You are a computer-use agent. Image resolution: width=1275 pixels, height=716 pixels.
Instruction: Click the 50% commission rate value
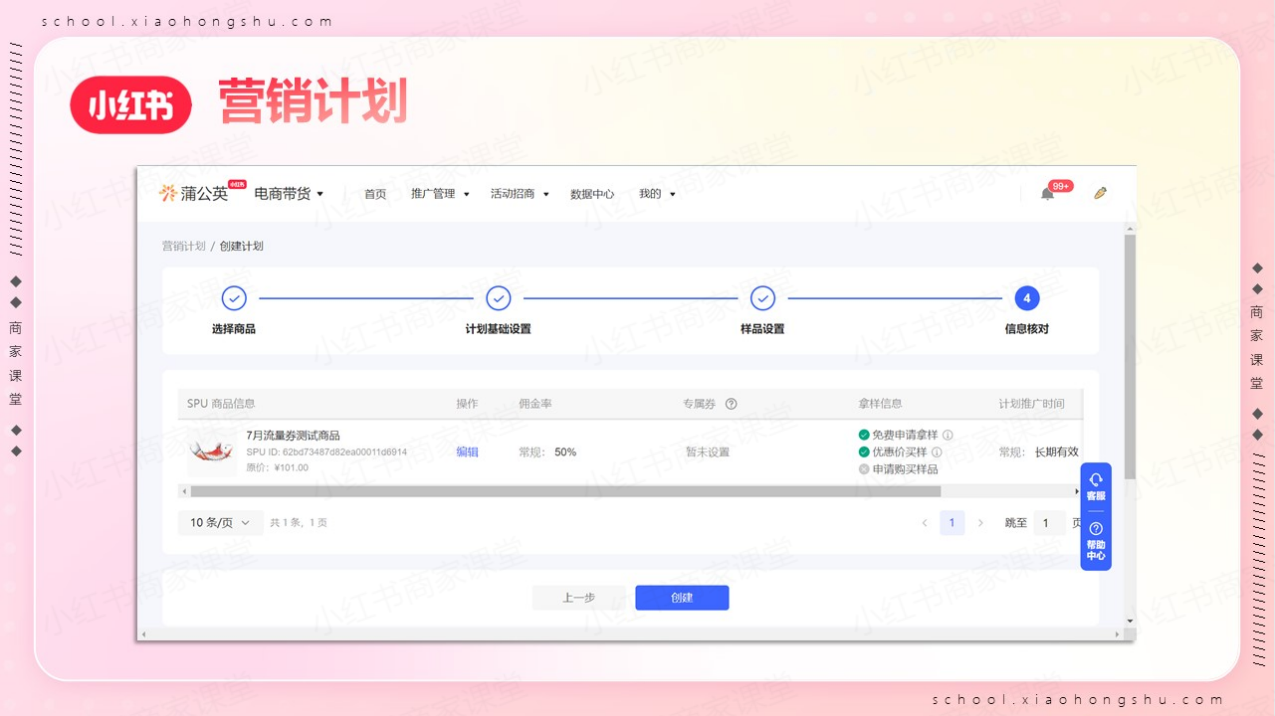tap(565, 452)
